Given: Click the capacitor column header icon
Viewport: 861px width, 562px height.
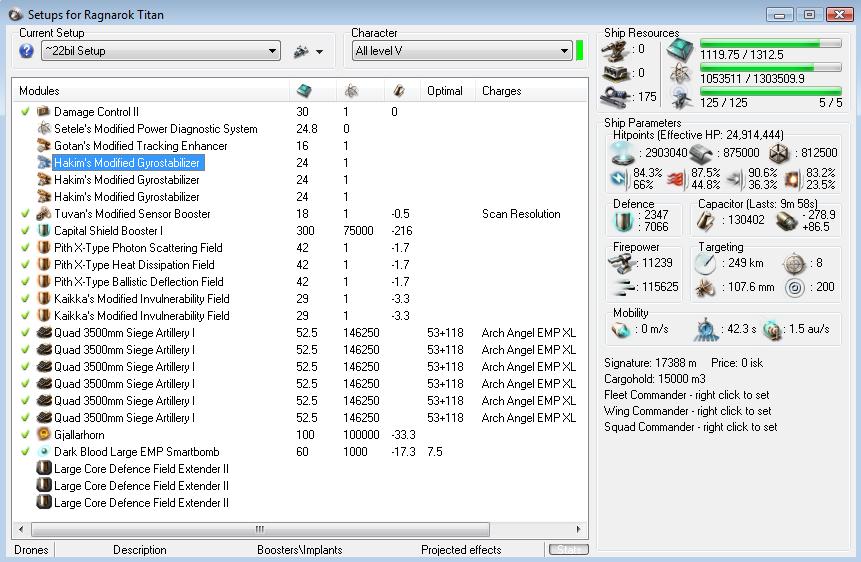Looking at the screenshot, I should (x=400, y=90).
